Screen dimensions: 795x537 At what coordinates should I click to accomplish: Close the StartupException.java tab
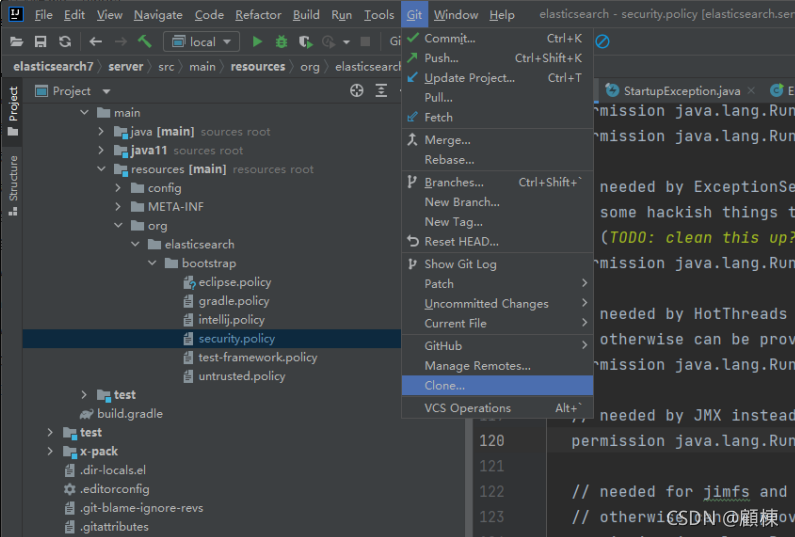tap(751, 90)
